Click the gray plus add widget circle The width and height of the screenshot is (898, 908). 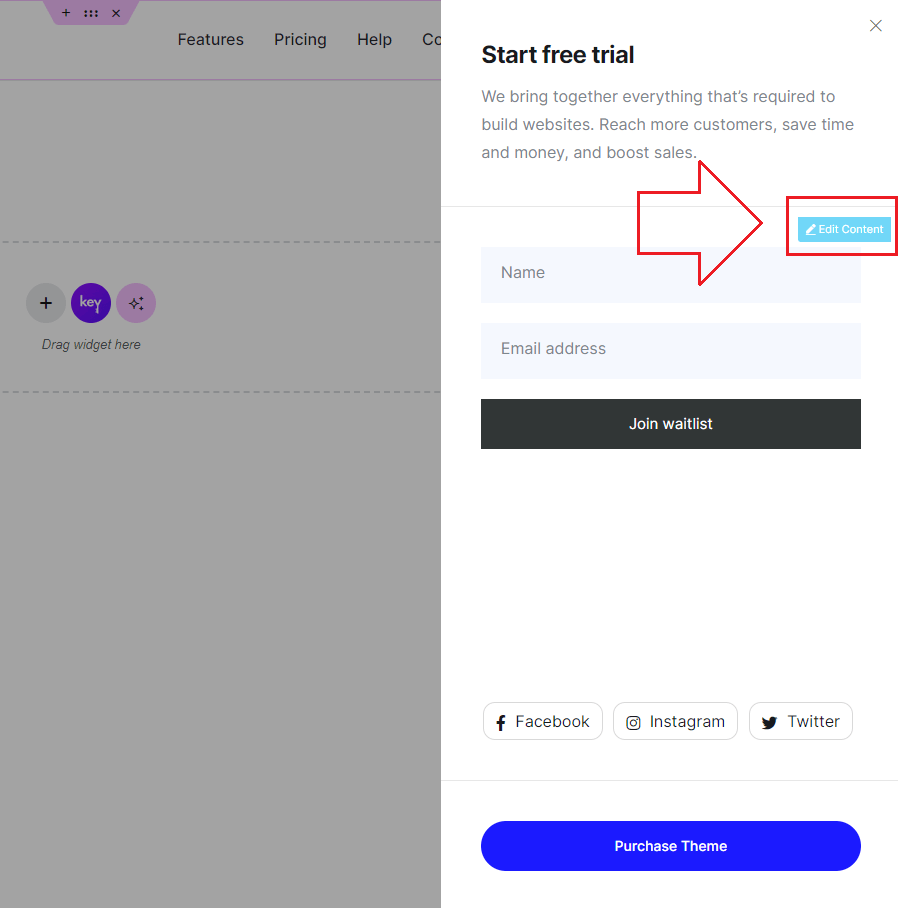click(46, 303)
